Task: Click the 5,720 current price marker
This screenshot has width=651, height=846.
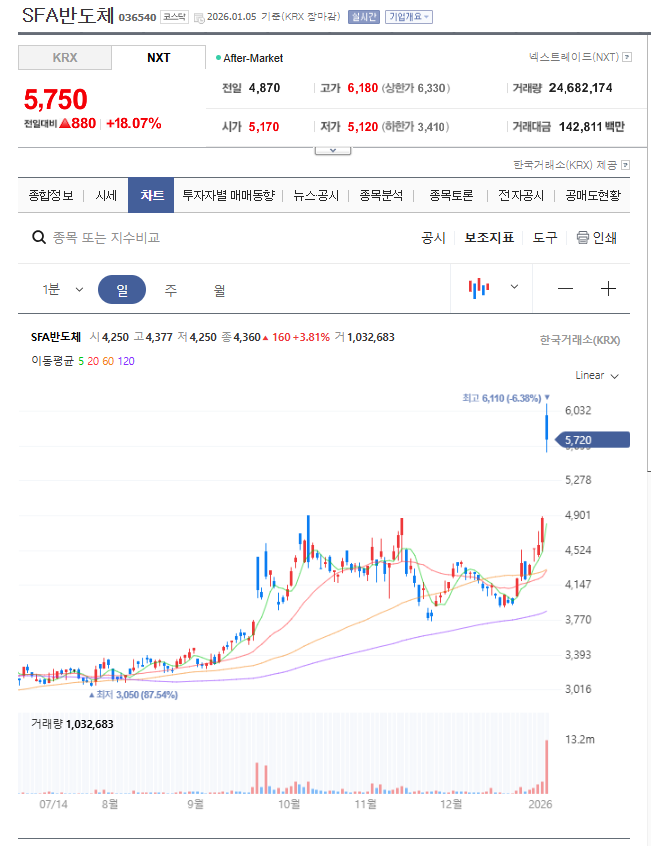Action: [x=593, y=440]
